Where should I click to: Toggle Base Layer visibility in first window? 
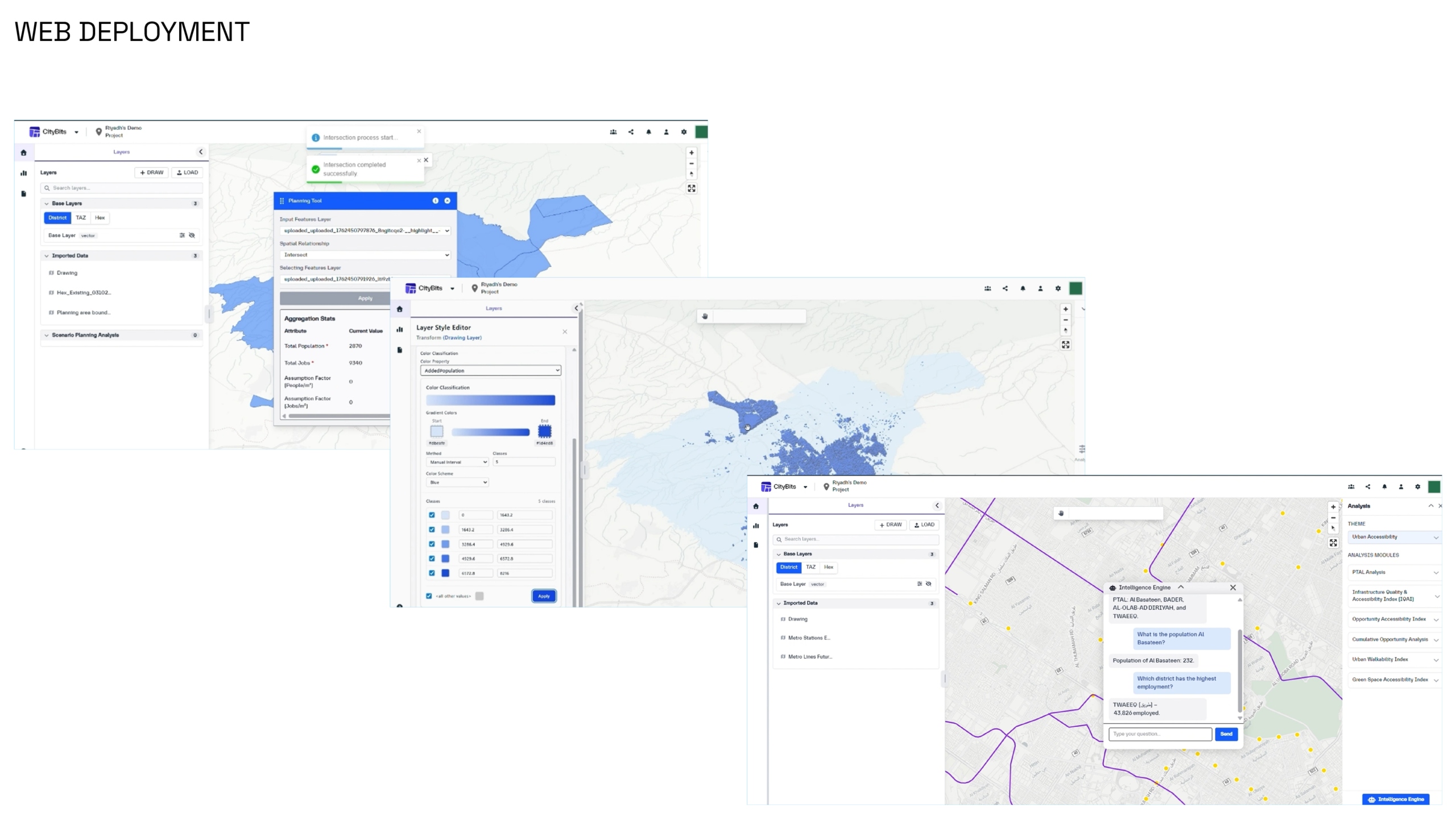(192, 235)
